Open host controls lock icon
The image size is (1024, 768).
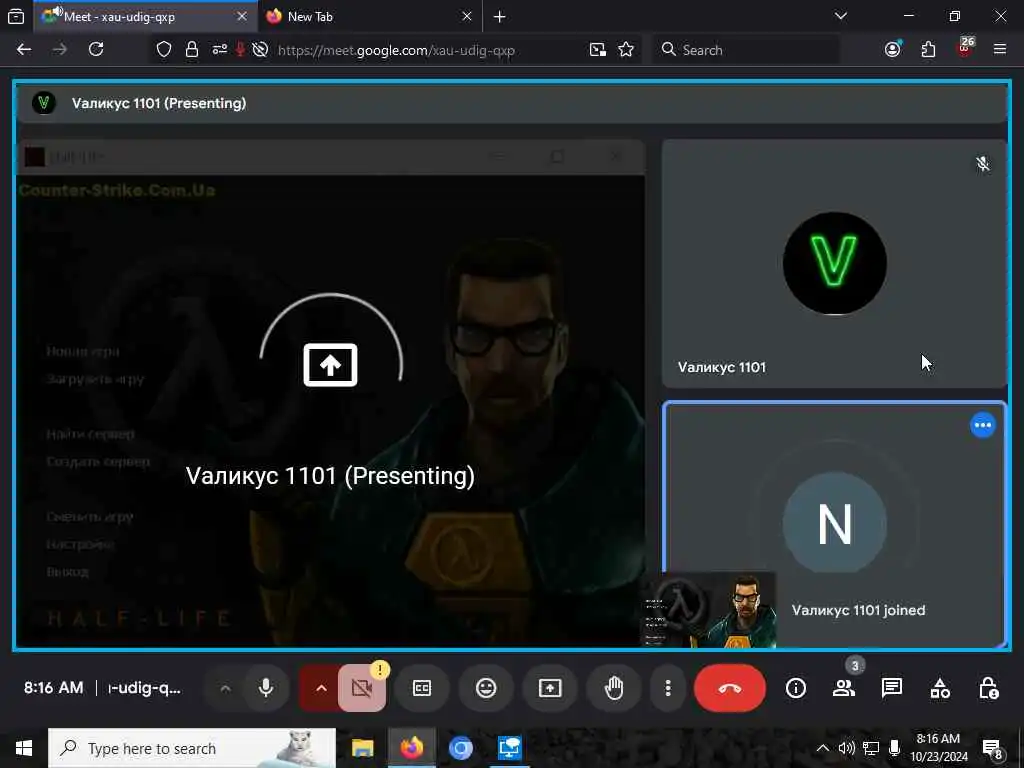[x=988, y=688]
